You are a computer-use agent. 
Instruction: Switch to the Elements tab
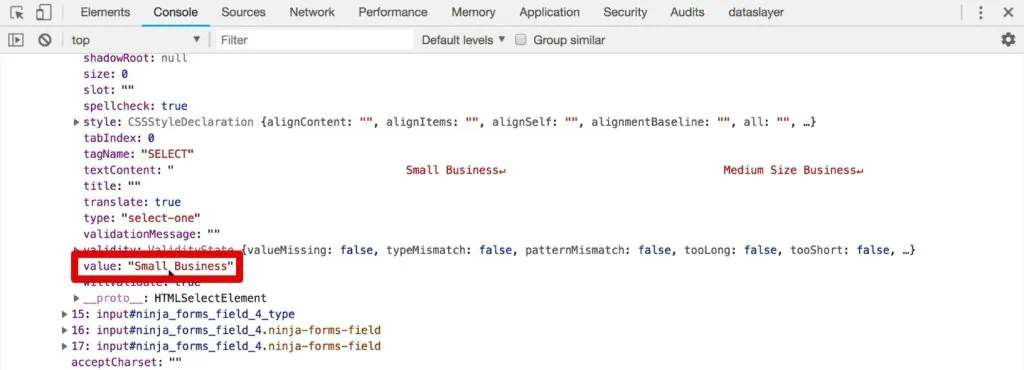click(105, 12)
